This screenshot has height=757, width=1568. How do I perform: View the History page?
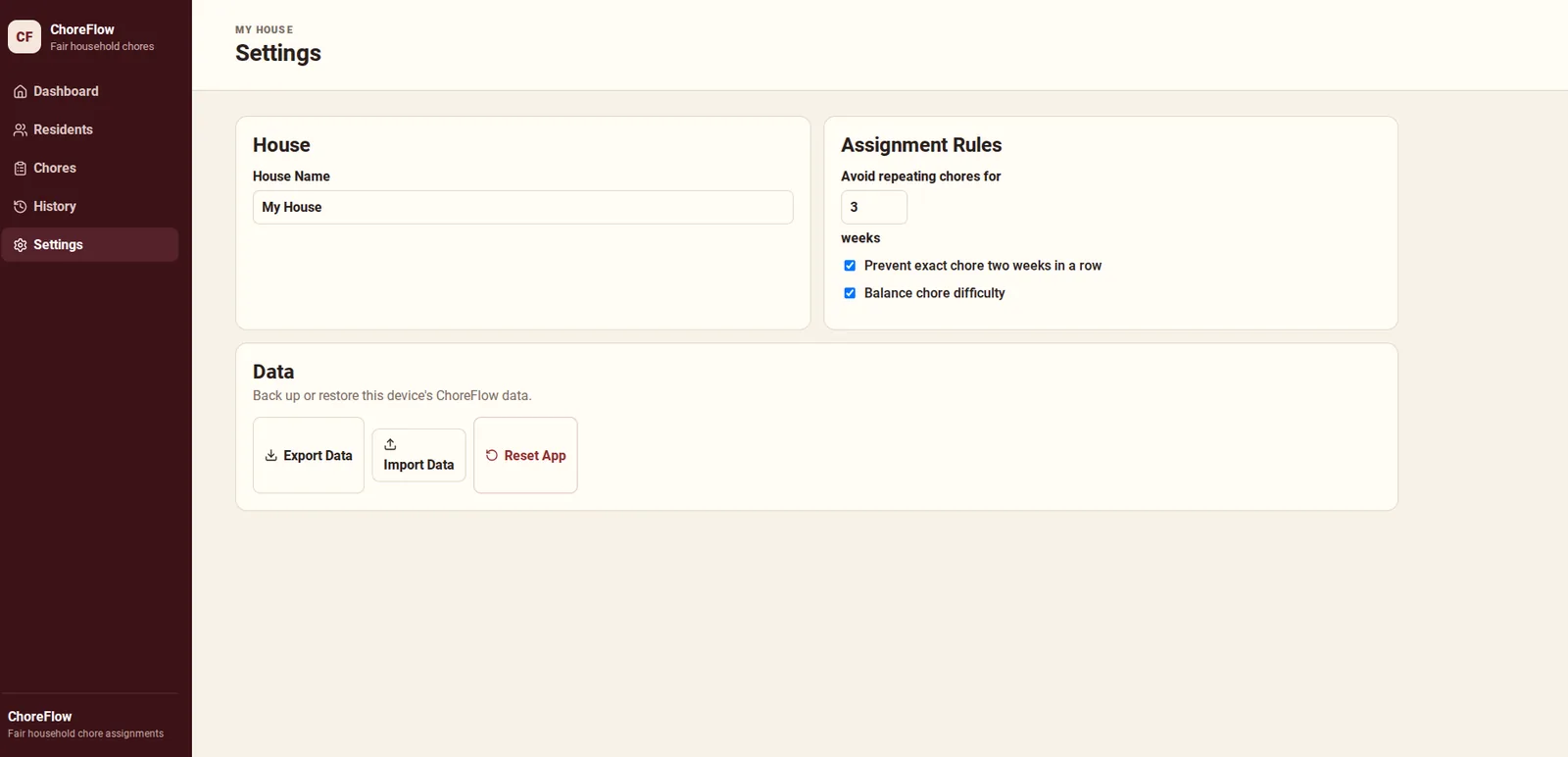point(90,206)
